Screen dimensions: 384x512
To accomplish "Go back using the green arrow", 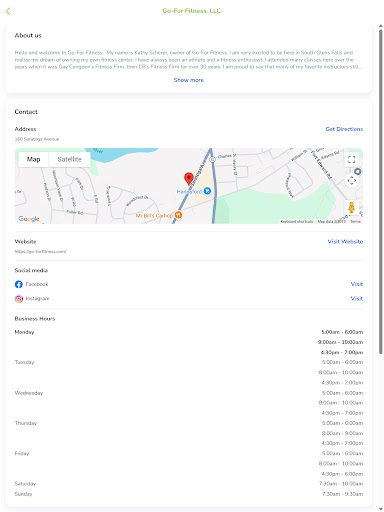I will [8, 11].
